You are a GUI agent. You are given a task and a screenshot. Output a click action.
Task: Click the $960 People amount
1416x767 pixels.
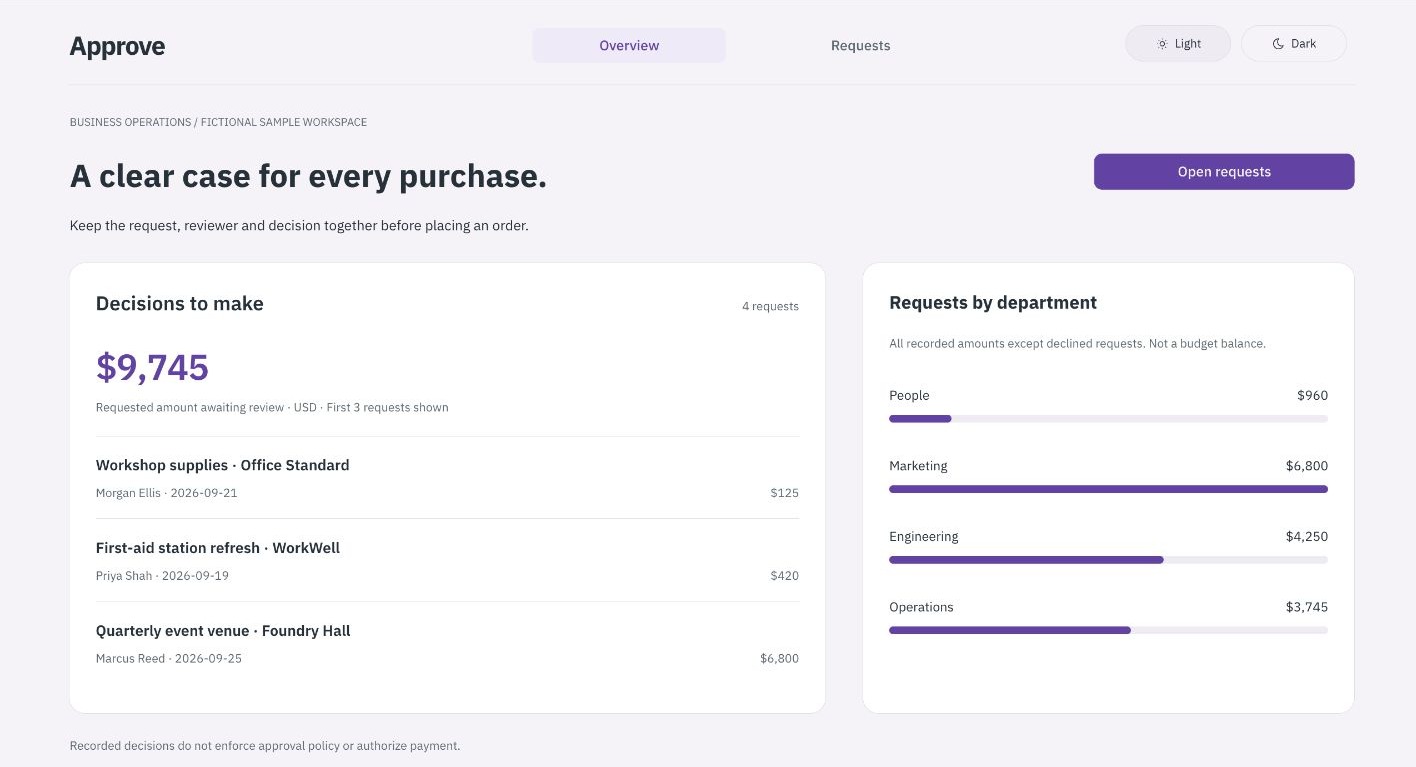pos(1312,396)
